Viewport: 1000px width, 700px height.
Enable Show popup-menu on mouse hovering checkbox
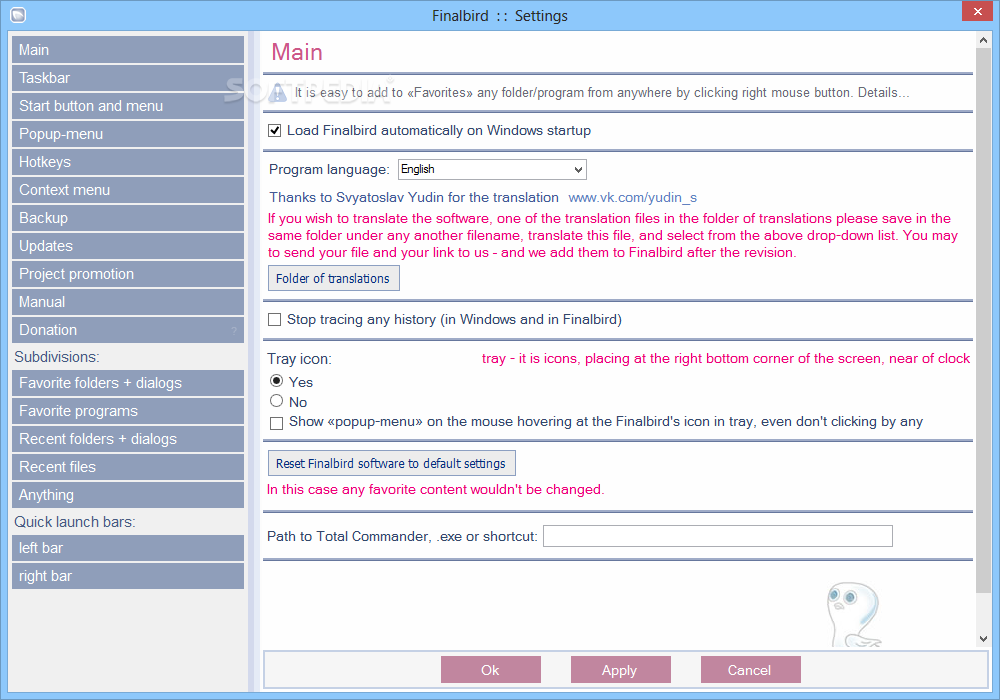[276, 423]
